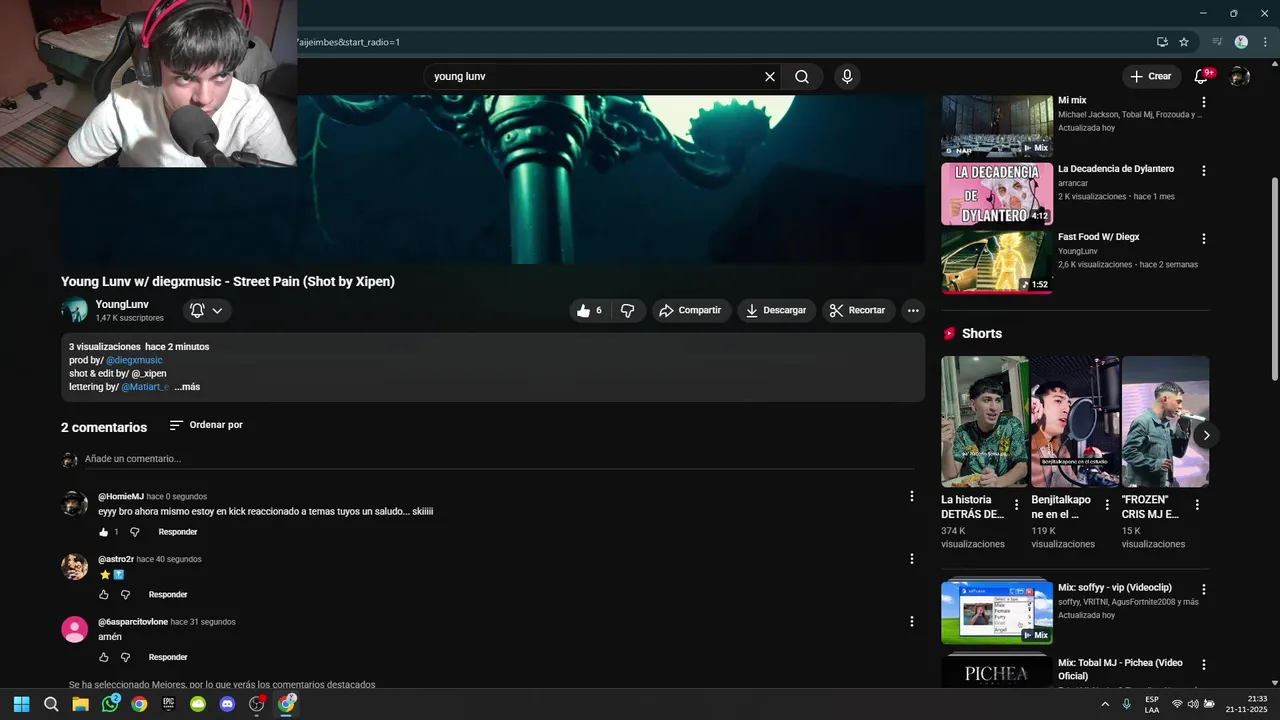Screen dimensions: 1280x720
Task: Open options for Fast Food W/ Diegx
Action: [1204, 239]
